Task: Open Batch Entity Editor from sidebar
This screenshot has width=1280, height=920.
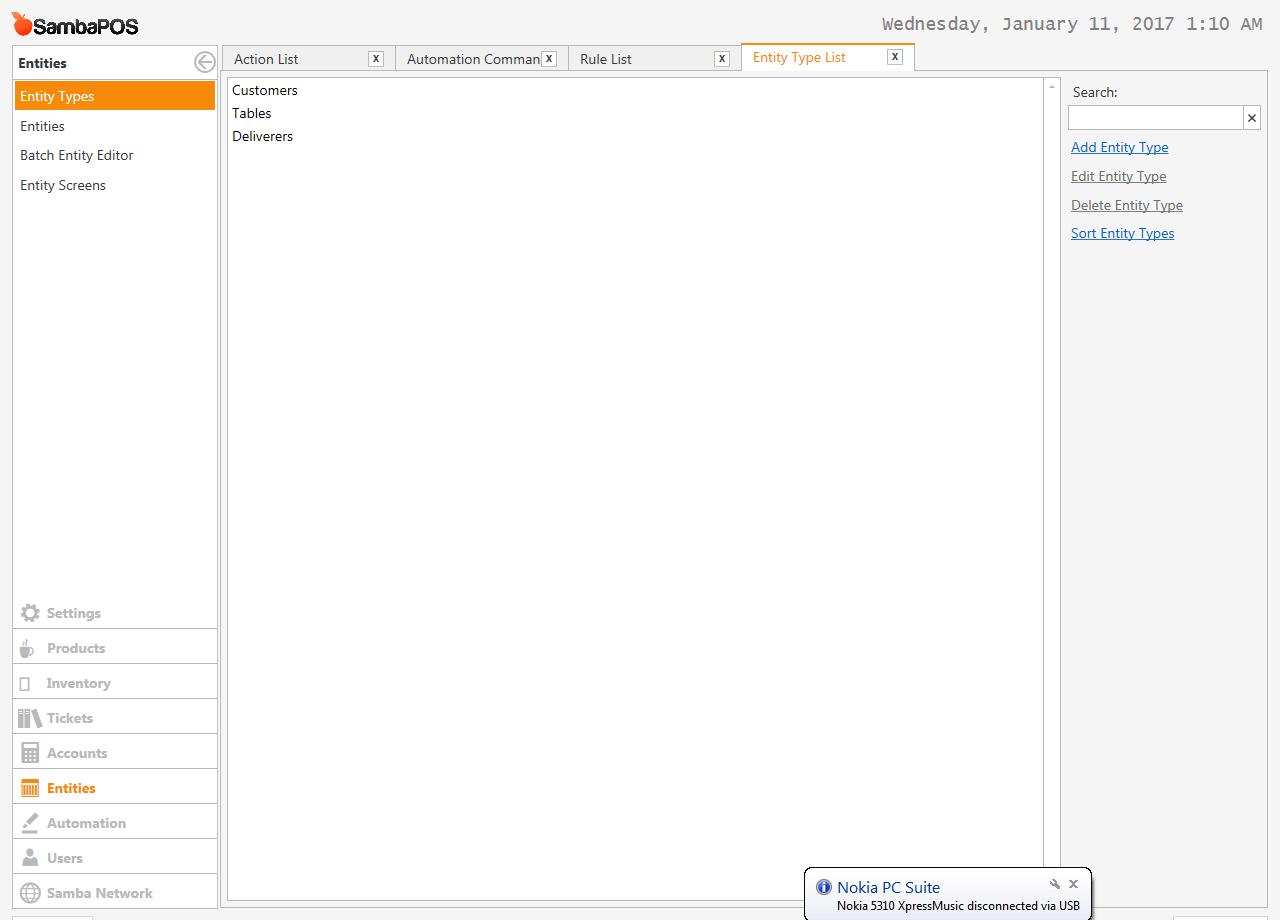Action: tap(77, 155)
